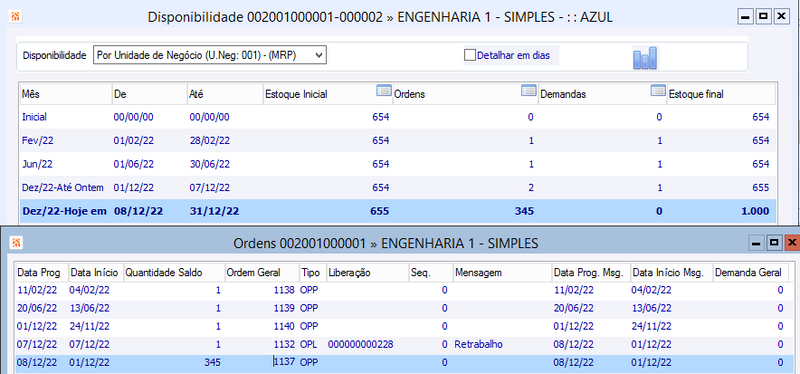Click the Retrabalho message cell
The image size is (800, 374).
(x=479, y=344)
